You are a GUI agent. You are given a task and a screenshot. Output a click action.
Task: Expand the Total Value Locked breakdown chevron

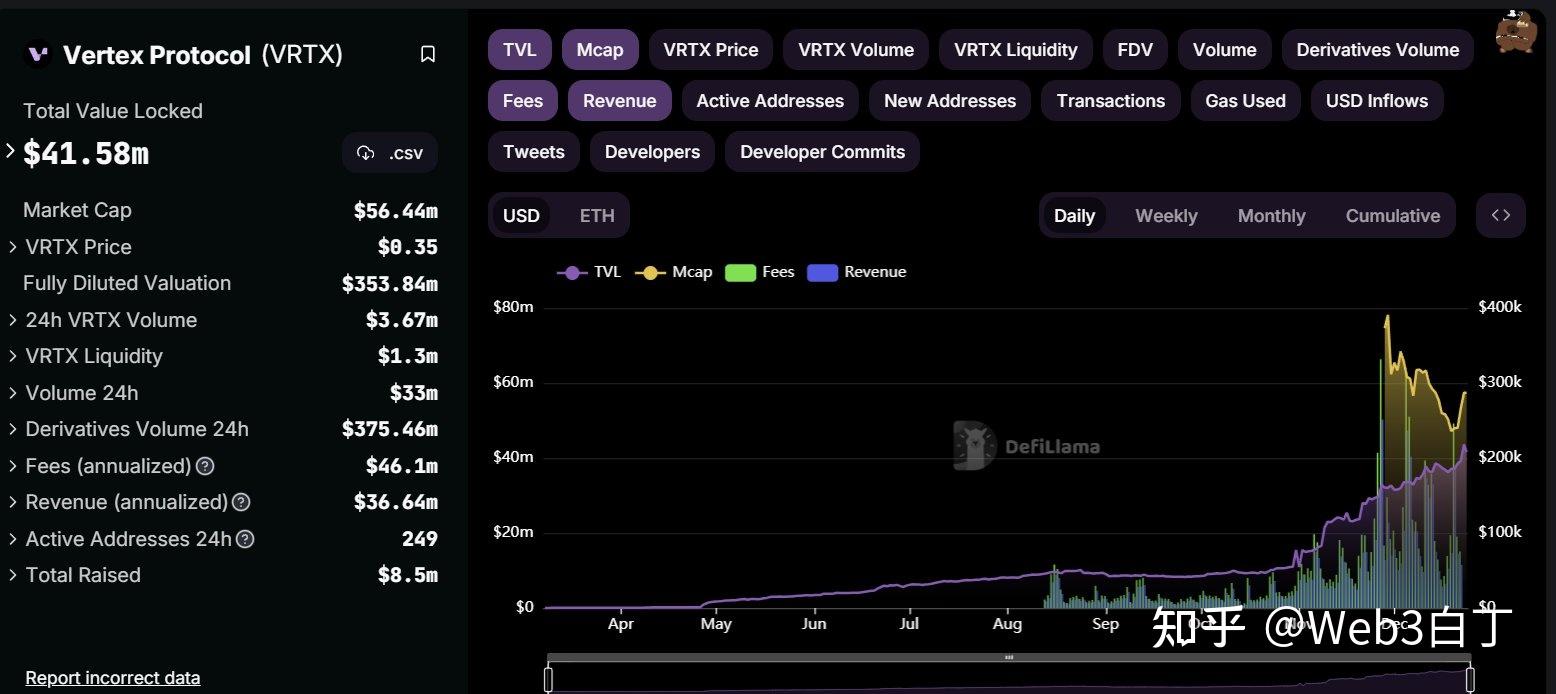(10, 151)
